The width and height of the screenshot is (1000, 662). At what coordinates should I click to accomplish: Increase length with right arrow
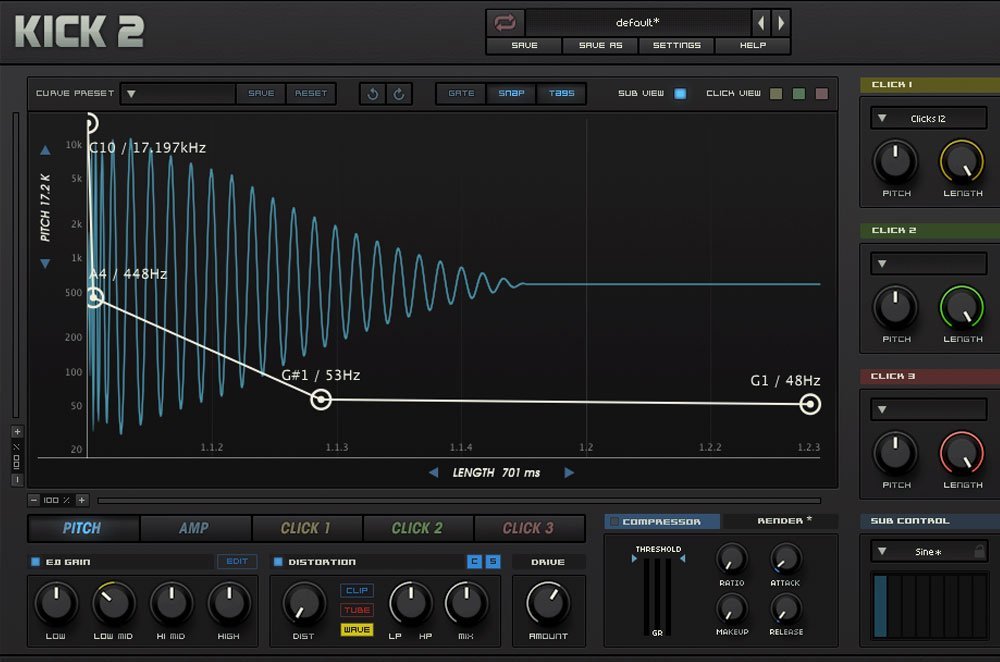click(x=570, y=473)
